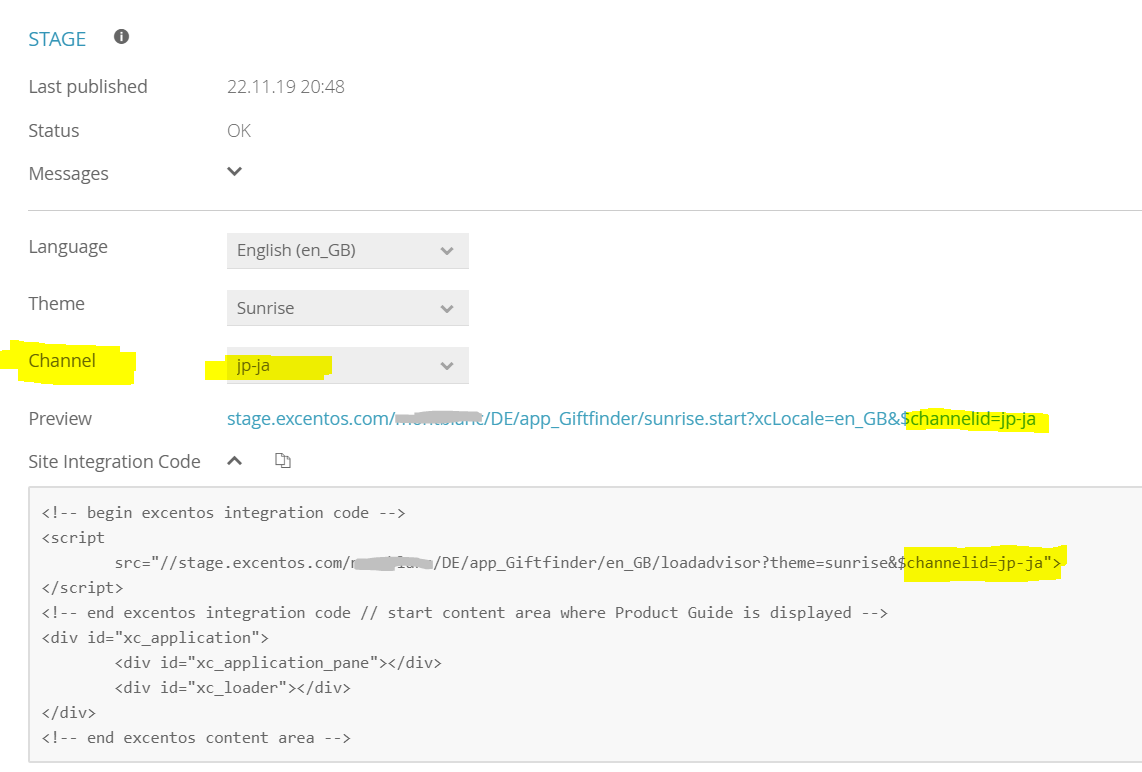Screen dimensions: 1142x772
Task: Click the STAGE heading
Action: point(57,39)
